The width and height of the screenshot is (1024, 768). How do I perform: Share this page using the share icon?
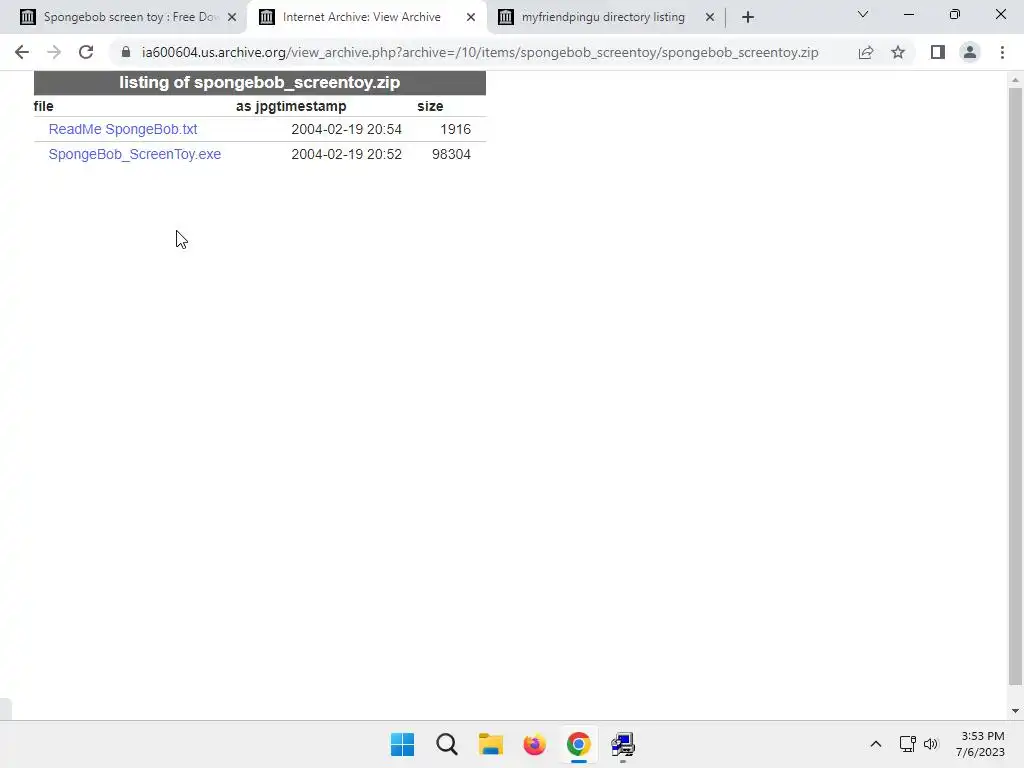coord(866,52)
